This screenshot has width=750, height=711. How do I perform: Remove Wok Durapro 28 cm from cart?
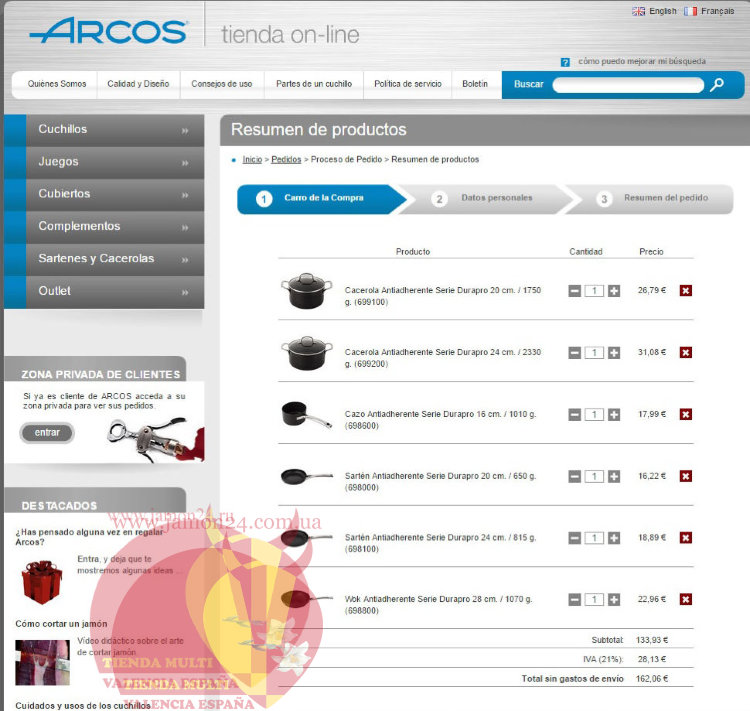pos(685,600)
